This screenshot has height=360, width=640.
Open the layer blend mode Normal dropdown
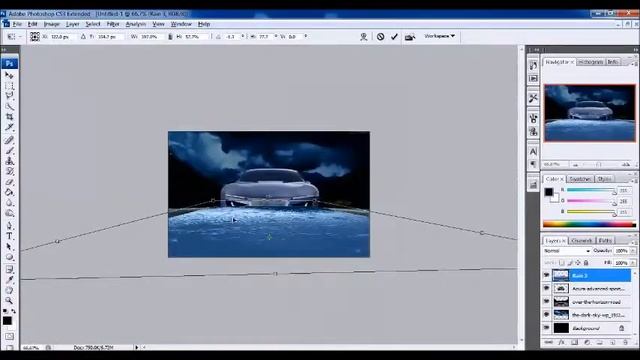click(x=567, y=251)
